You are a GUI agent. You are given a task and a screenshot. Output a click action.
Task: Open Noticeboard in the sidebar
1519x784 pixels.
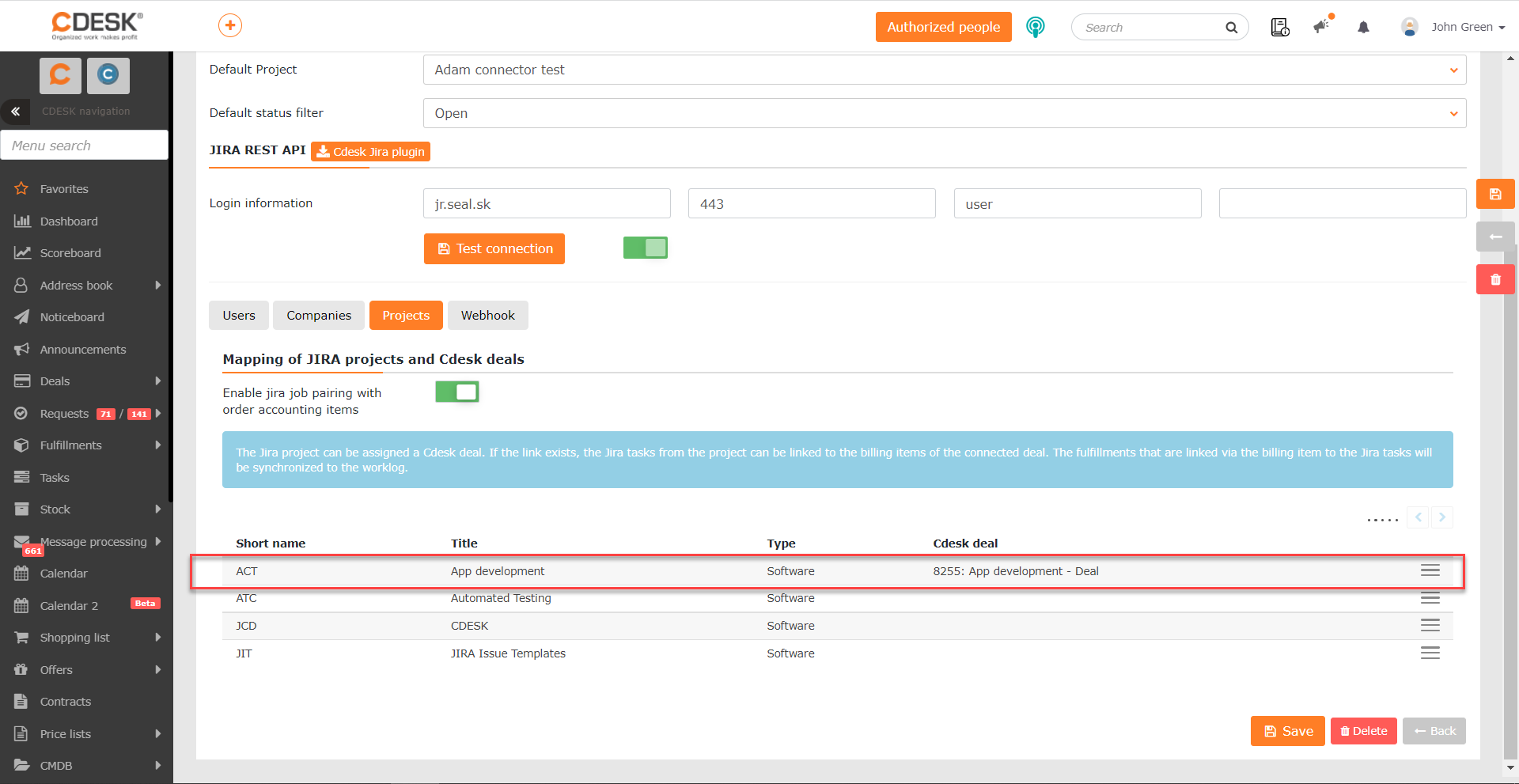(x=72, y=317)
